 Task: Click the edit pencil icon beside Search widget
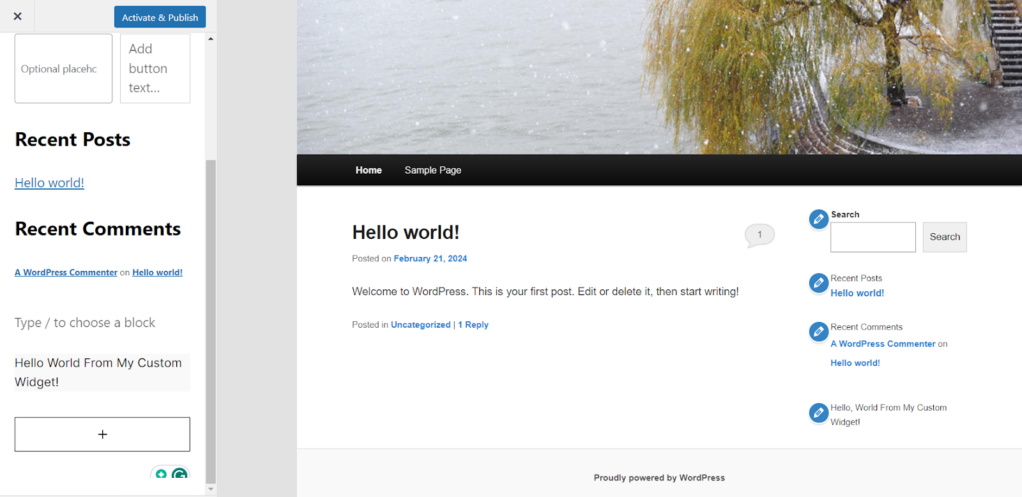[819, 220]
